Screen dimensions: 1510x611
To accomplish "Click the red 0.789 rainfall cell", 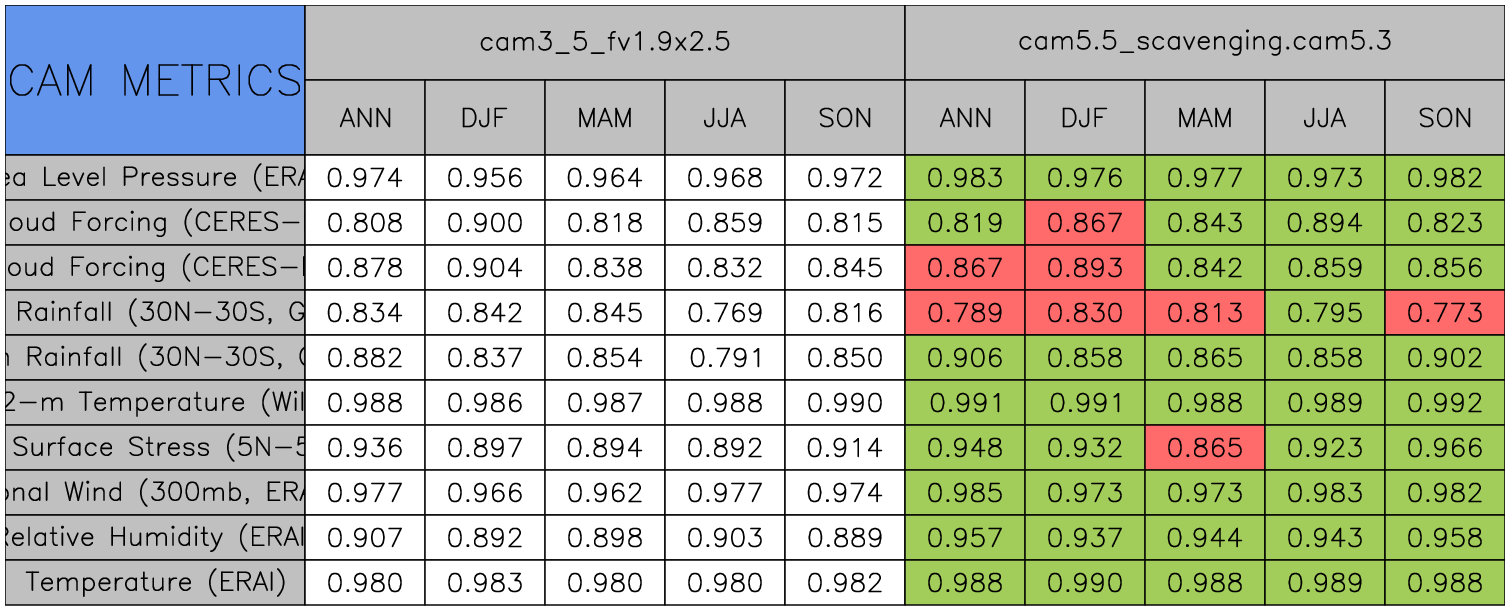I will tap(965, 313).
